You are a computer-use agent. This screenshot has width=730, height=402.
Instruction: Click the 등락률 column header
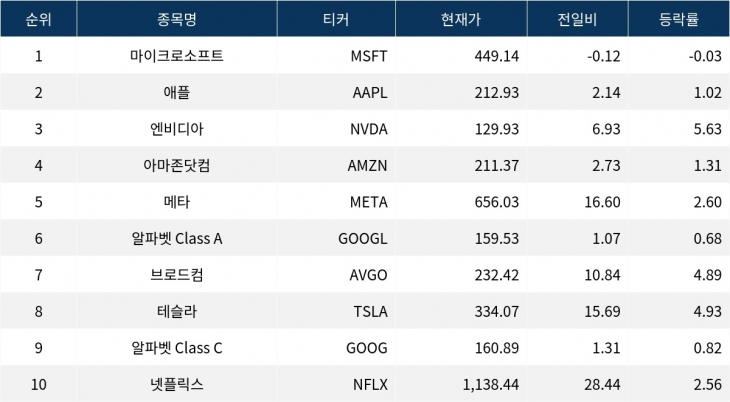[678, 19]
